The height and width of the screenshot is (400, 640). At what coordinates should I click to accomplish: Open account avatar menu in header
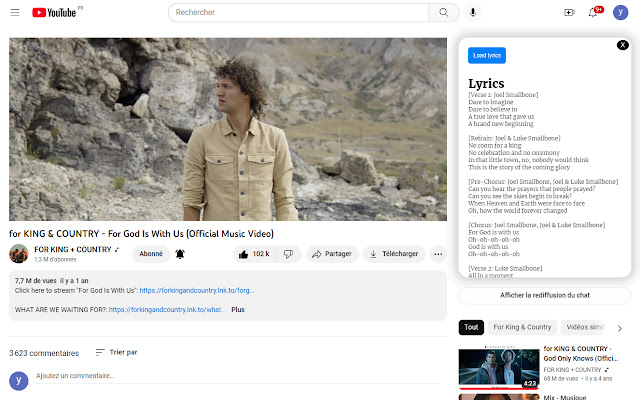point(620,13)
